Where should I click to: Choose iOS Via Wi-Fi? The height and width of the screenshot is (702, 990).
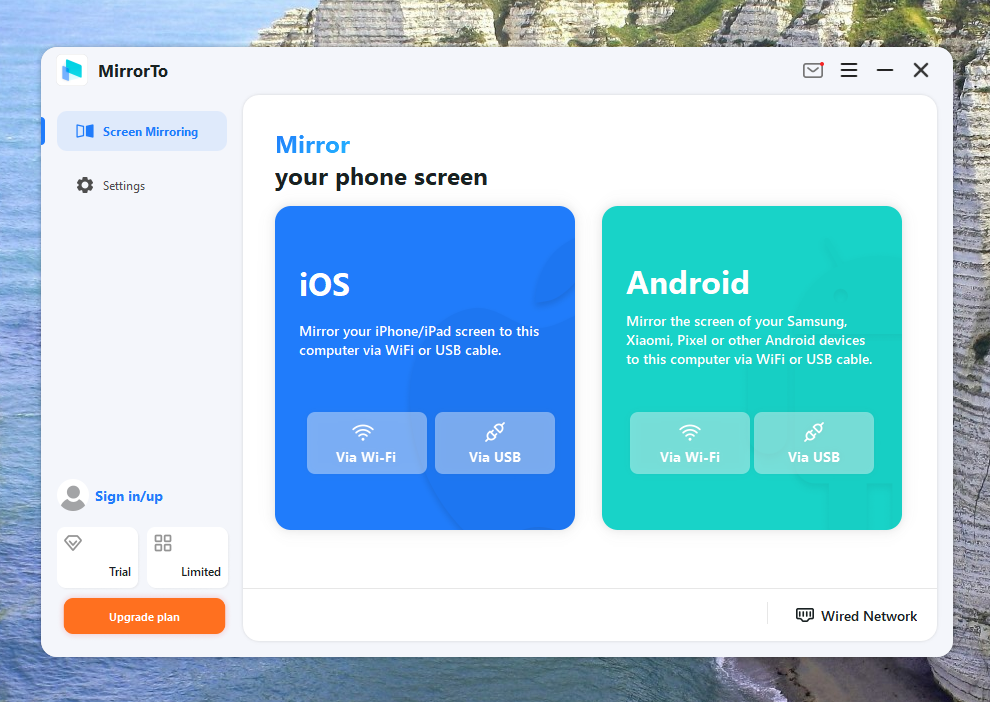tap(367, 443)
